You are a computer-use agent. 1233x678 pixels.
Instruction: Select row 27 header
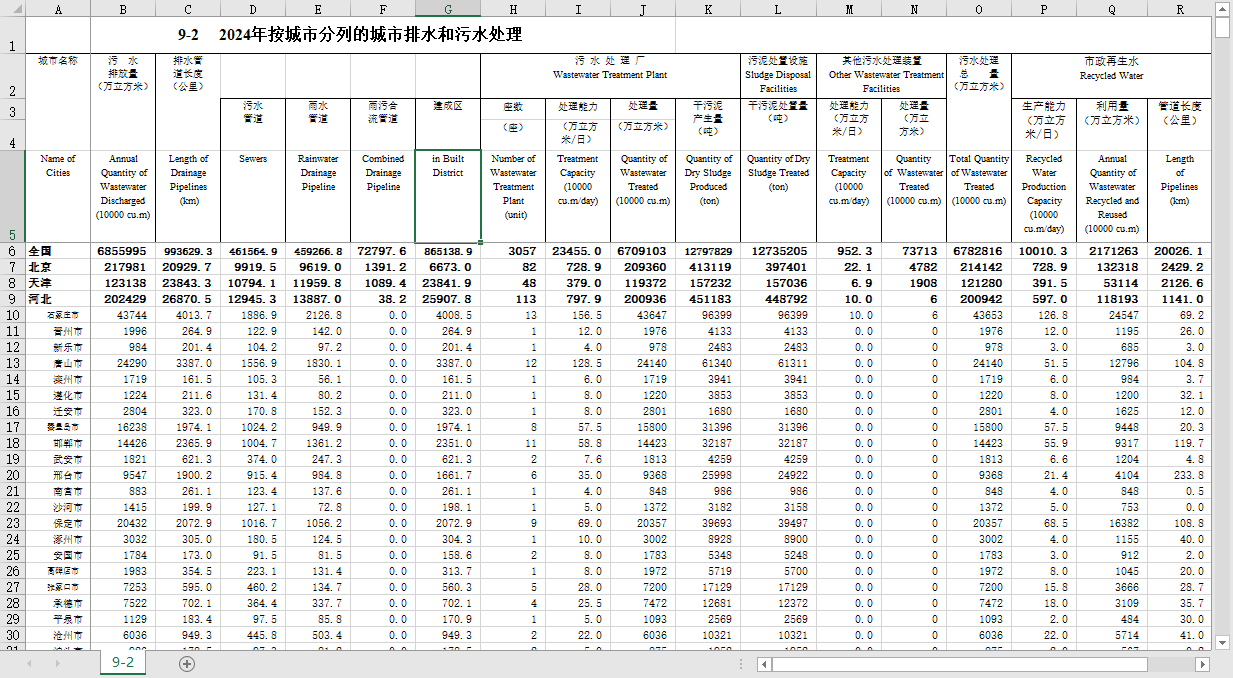click(x=12, y=587)
